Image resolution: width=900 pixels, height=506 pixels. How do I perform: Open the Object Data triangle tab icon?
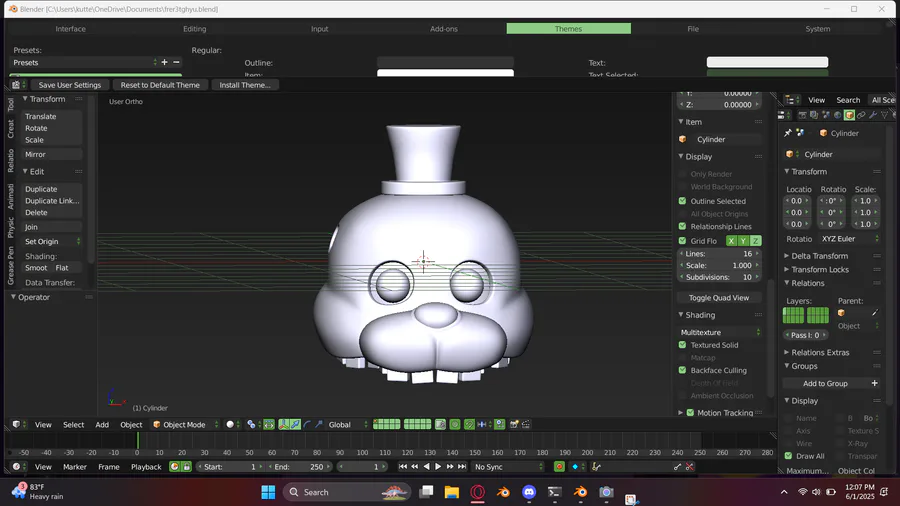tap(885, 115)
